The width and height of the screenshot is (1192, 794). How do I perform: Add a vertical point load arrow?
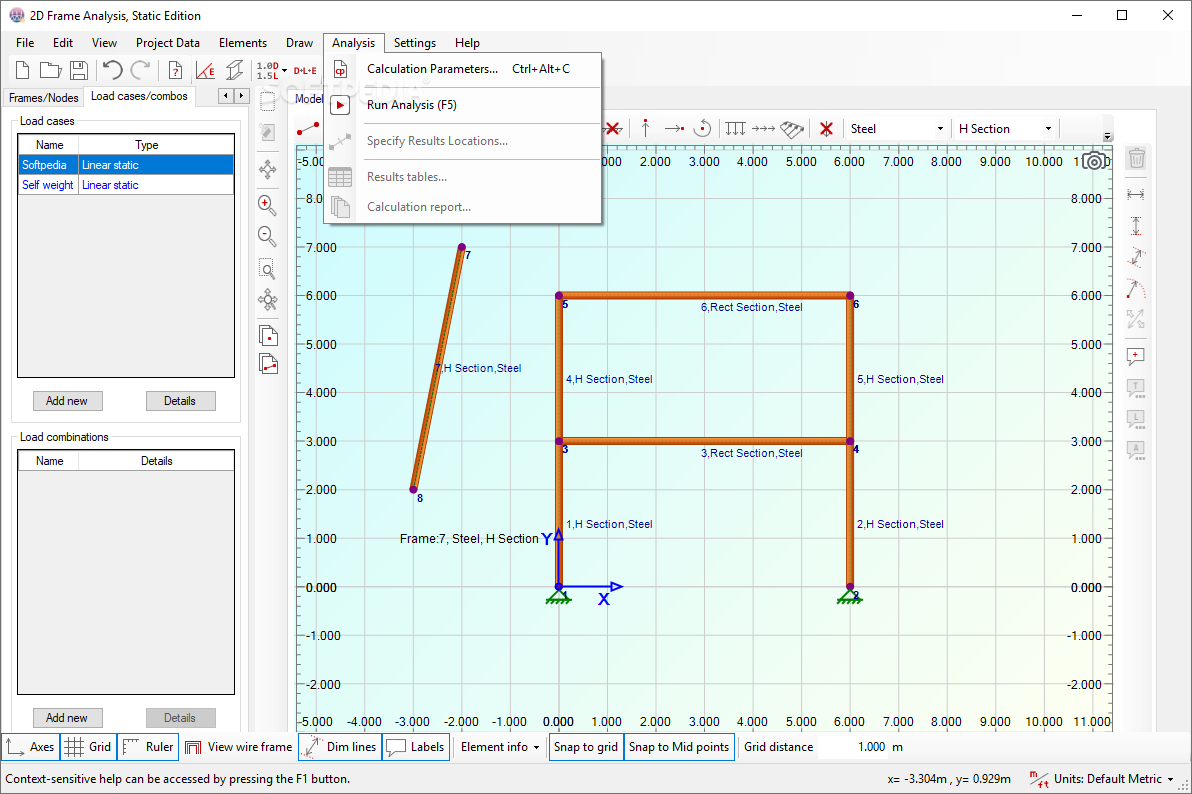pos(645,129)
